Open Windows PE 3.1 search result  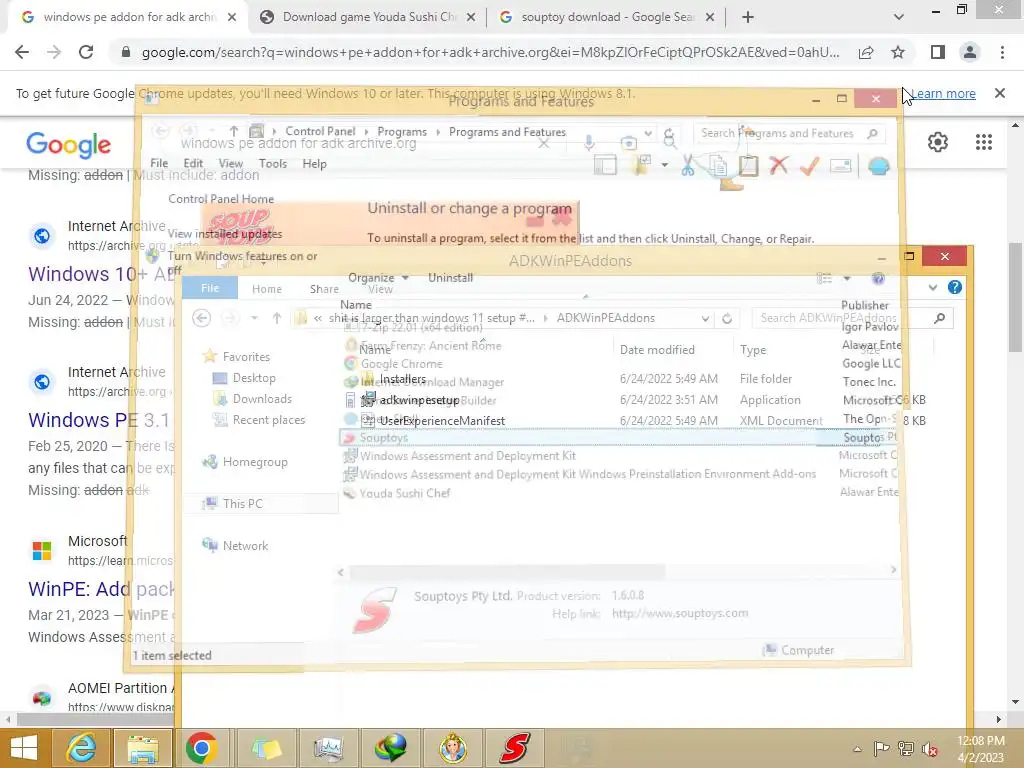tap(99, 420)
